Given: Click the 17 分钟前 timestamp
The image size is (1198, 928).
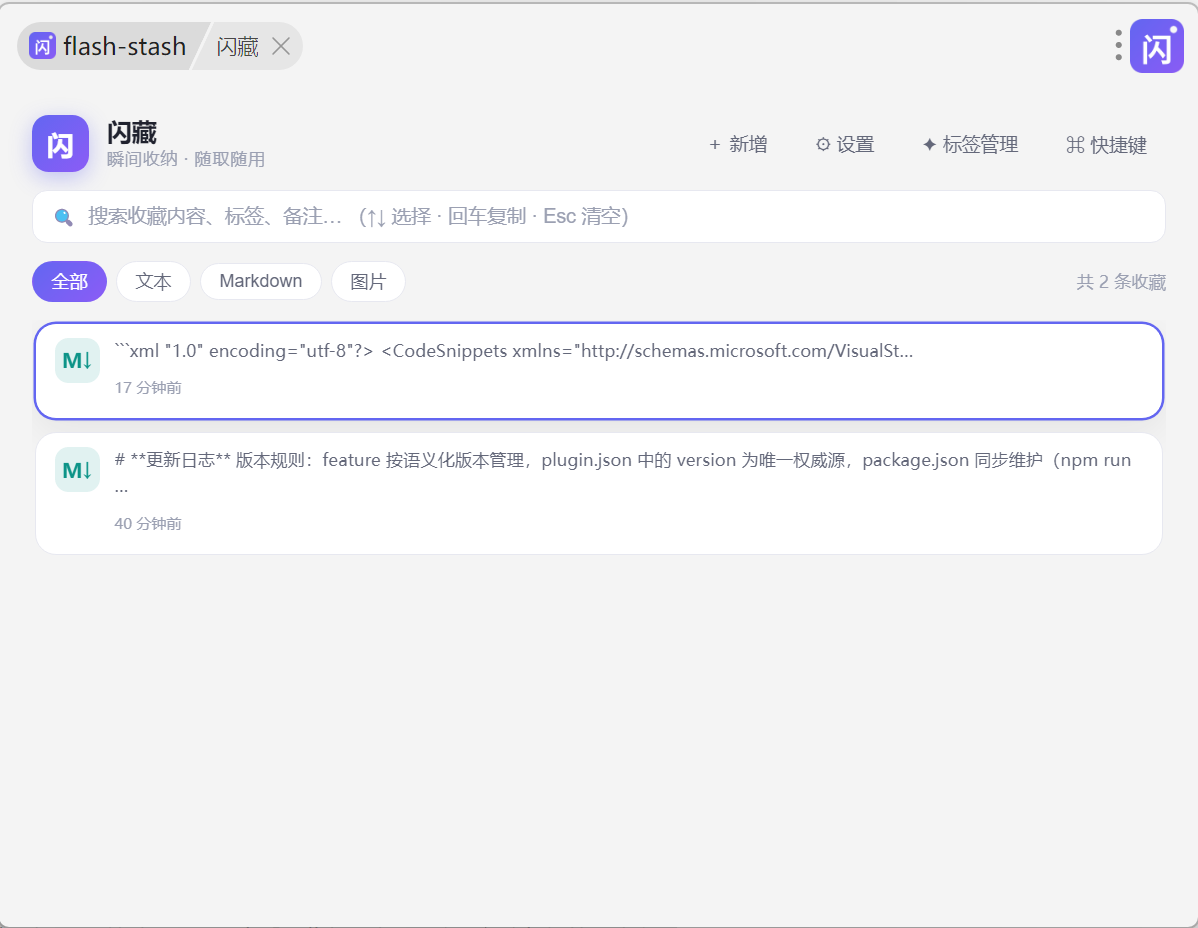Looking at the screenshot, I should pos(148,388).
